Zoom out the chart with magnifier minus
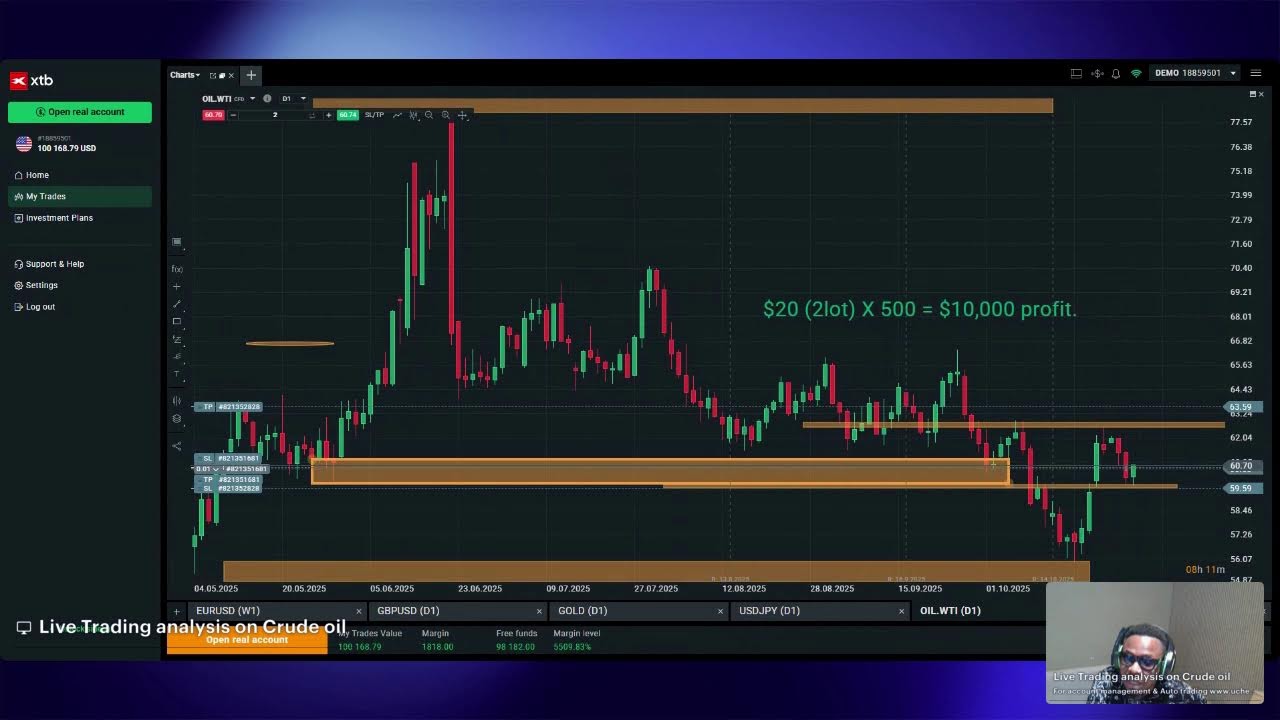Viewport: 1280px width, 720px height. pos(429,115)
